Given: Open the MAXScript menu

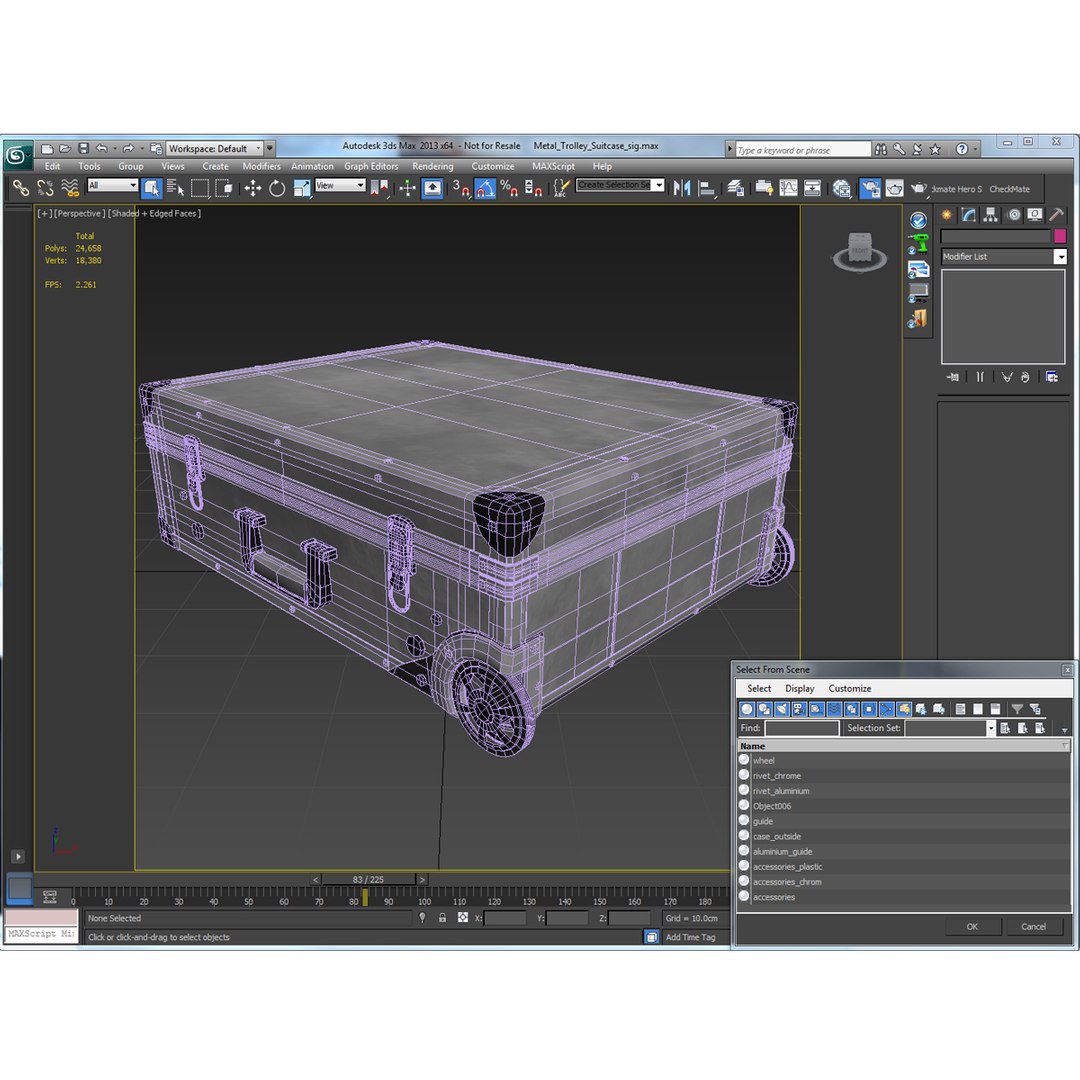Looking at the screenshot, I should click(x=553, y=166).
